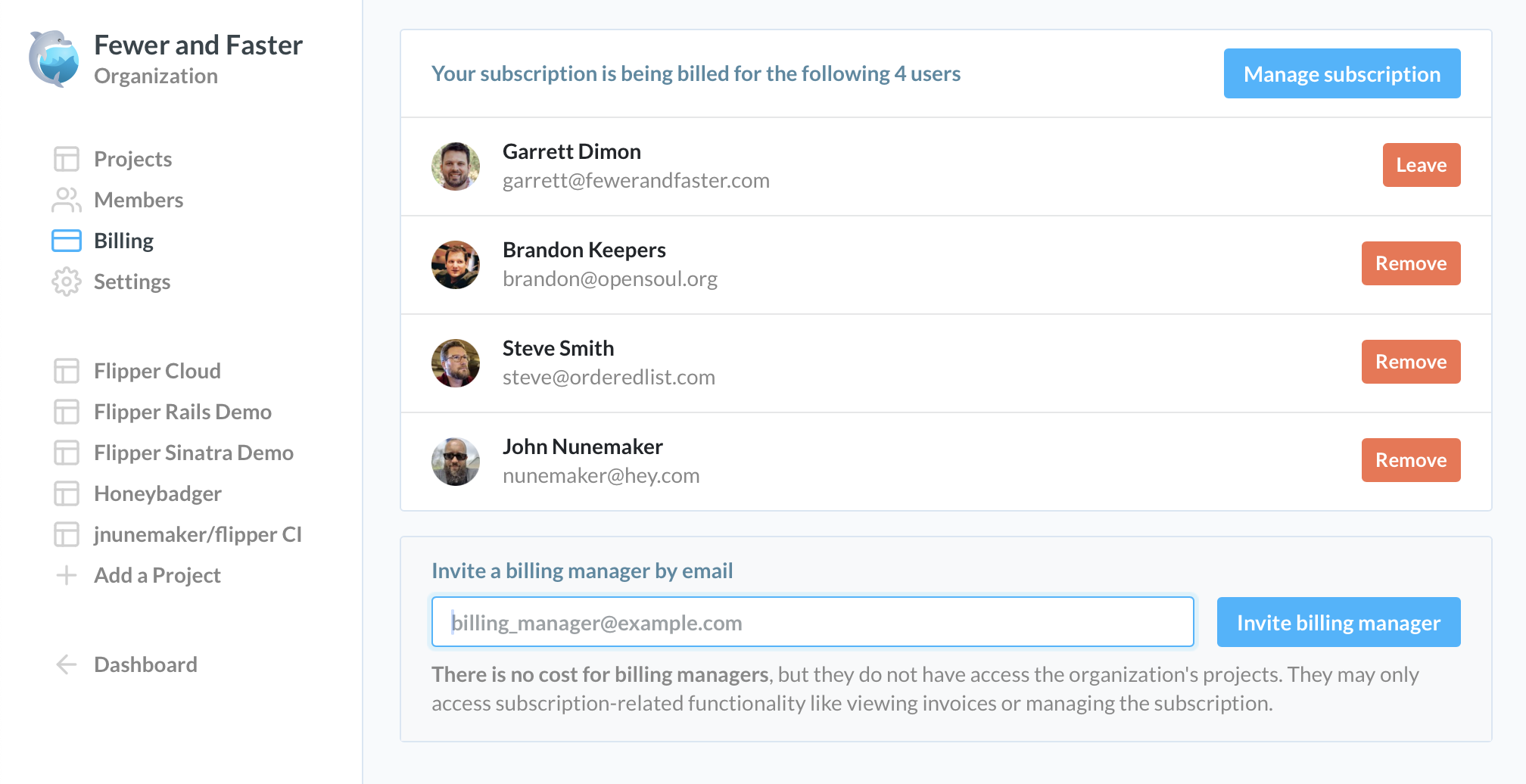Select the Billing card icon
Image resolution: width=1526 pixels, height=784 pixels.
click(x=67, y=240)
